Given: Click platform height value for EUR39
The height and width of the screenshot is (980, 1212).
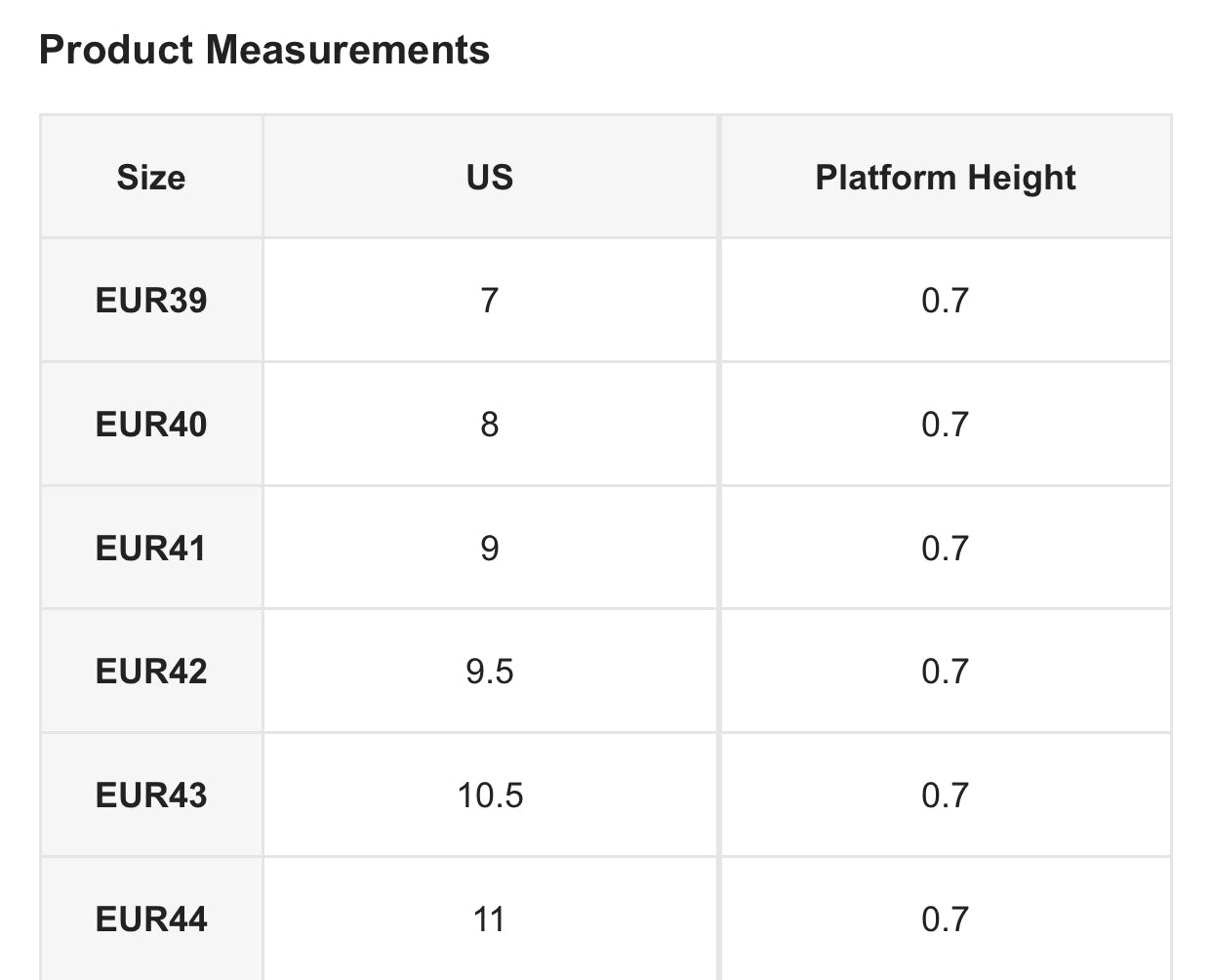Looking at the screenshot, I should [x=945, y=301].
